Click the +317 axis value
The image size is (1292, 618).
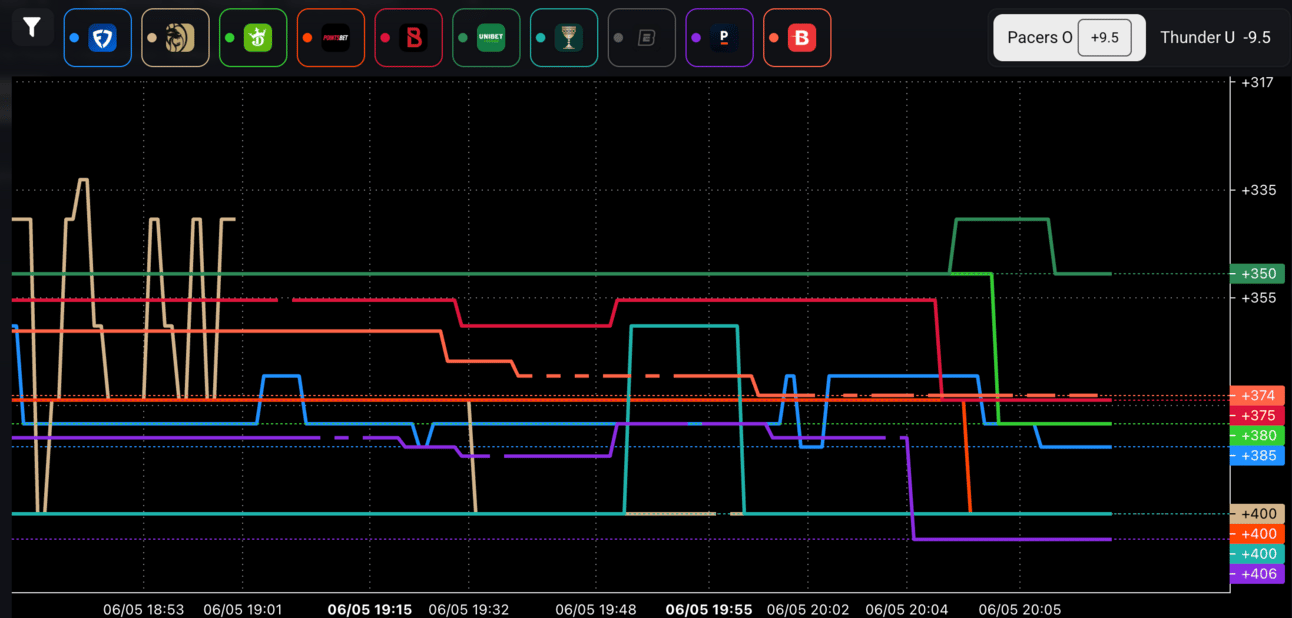point(1257,83)
